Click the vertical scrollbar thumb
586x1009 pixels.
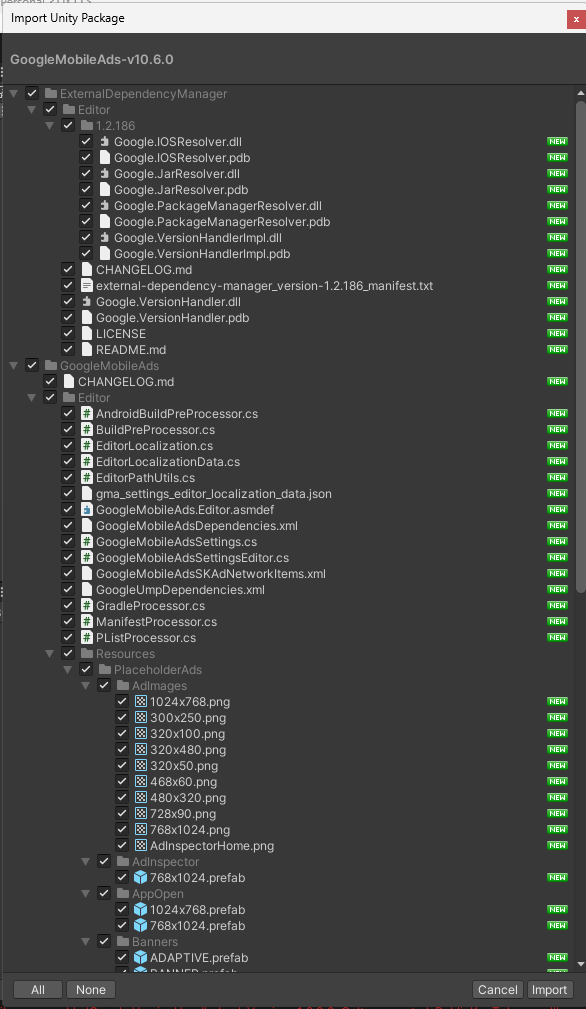pos(581,347)
